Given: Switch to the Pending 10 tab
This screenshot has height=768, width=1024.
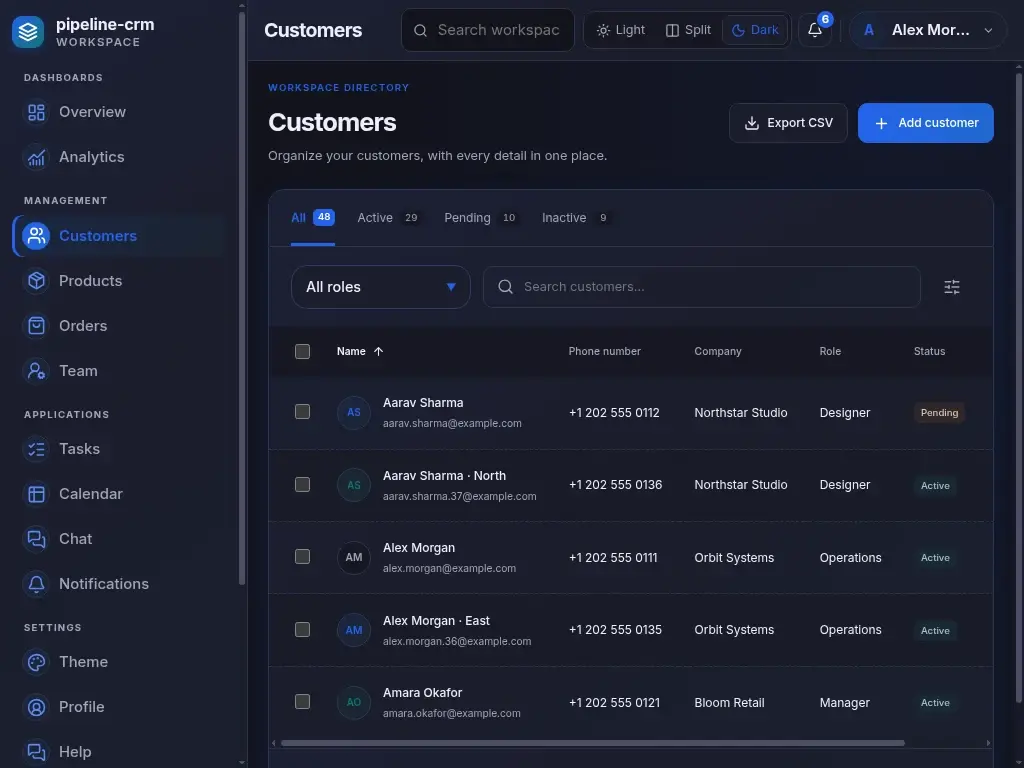Looking at the screenshot, I should 481,218.
